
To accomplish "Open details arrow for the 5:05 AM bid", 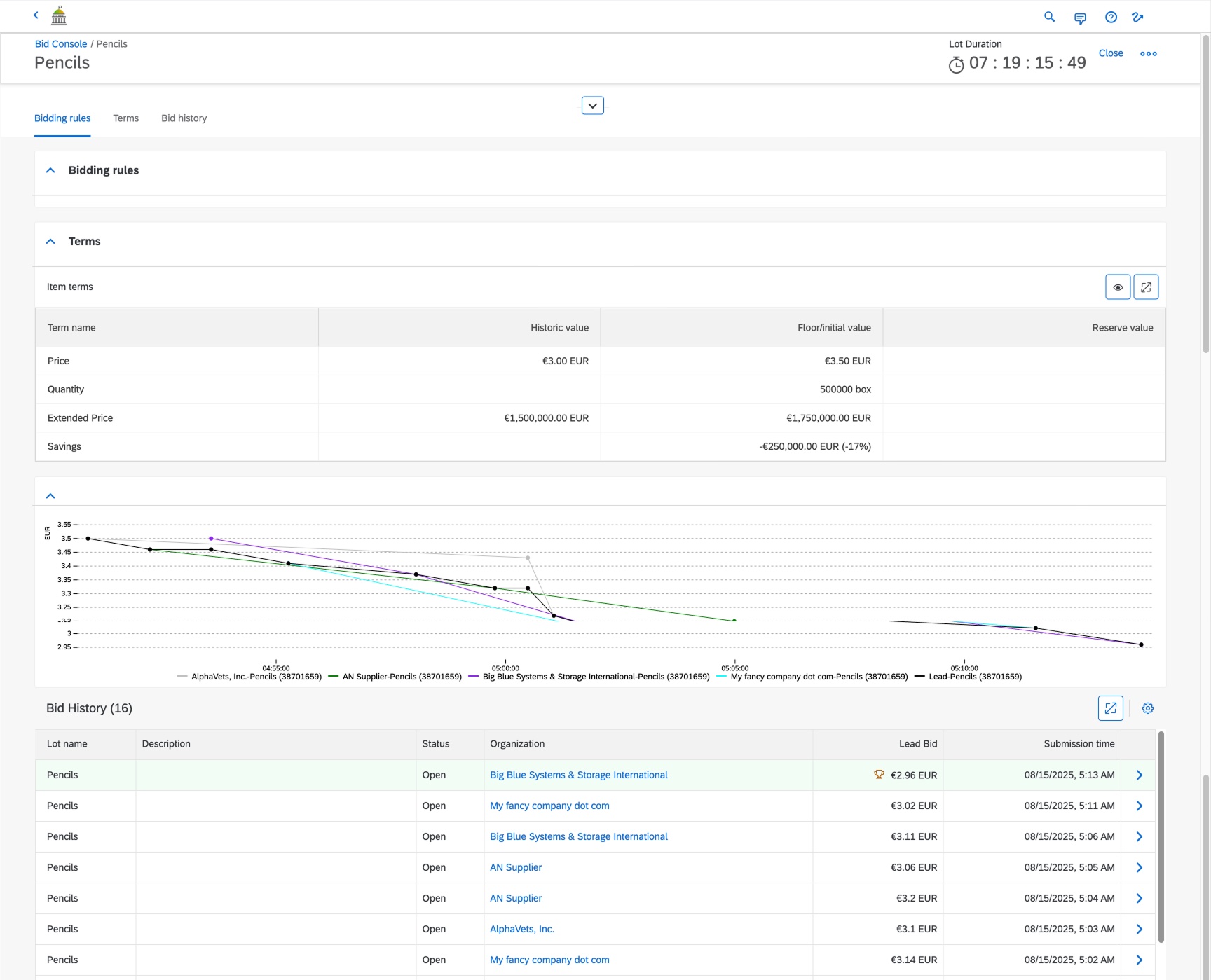I will (1140, 867).
